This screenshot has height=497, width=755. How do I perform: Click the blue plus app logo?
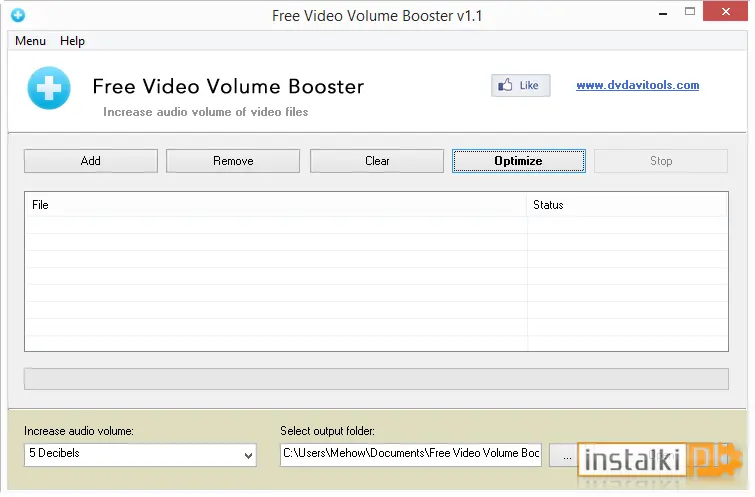point(49,88)
